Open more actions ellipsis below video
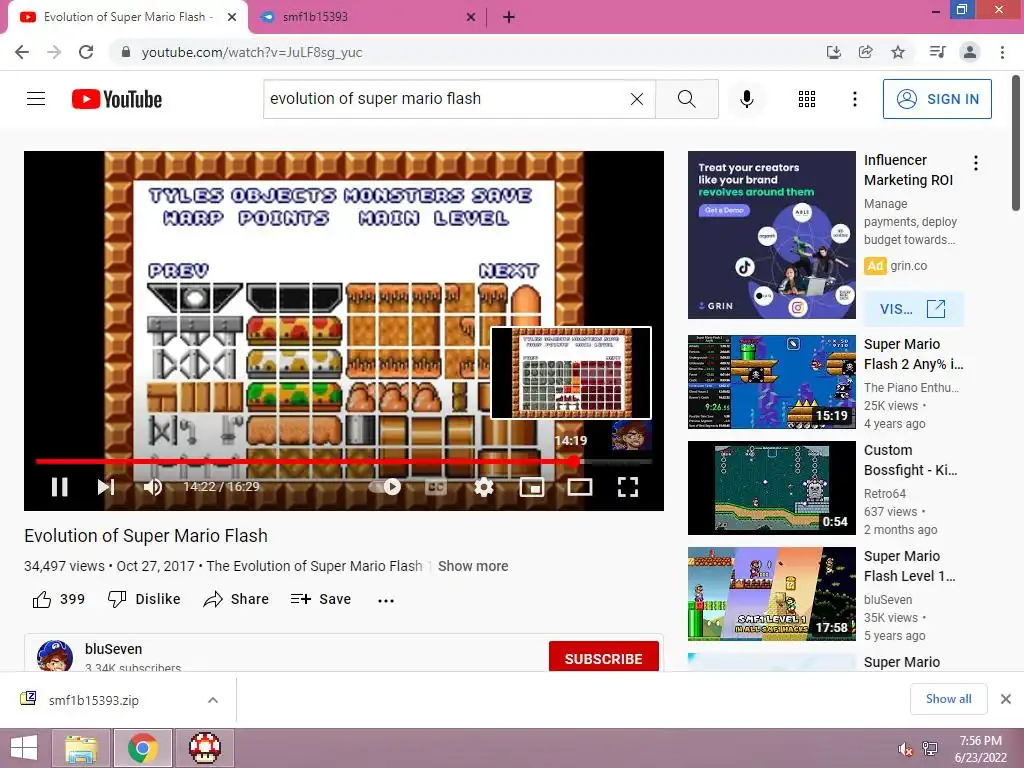 tap(386, 600)
